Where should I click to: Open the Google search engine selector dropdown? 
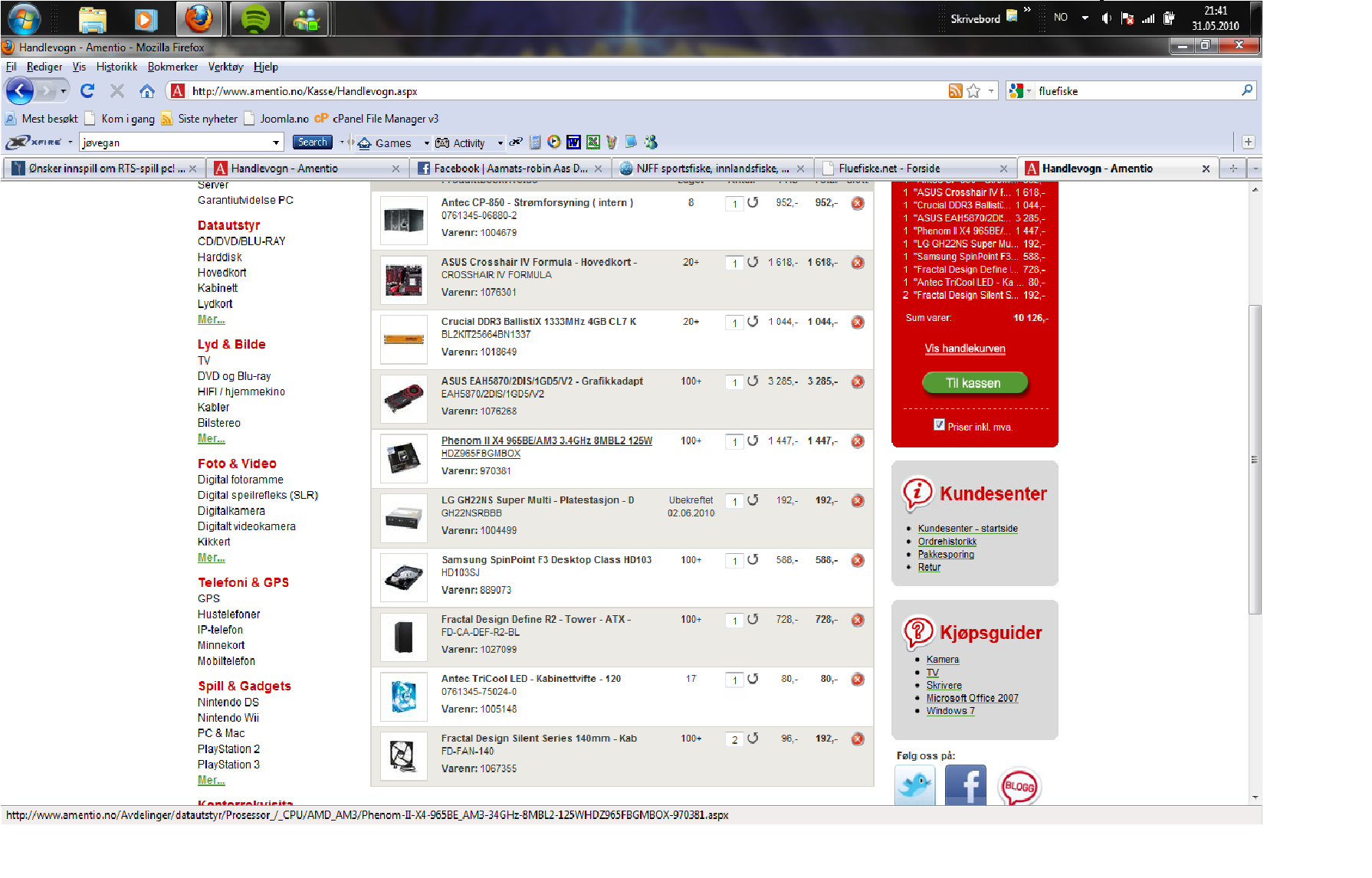[x=1029, y=91]
